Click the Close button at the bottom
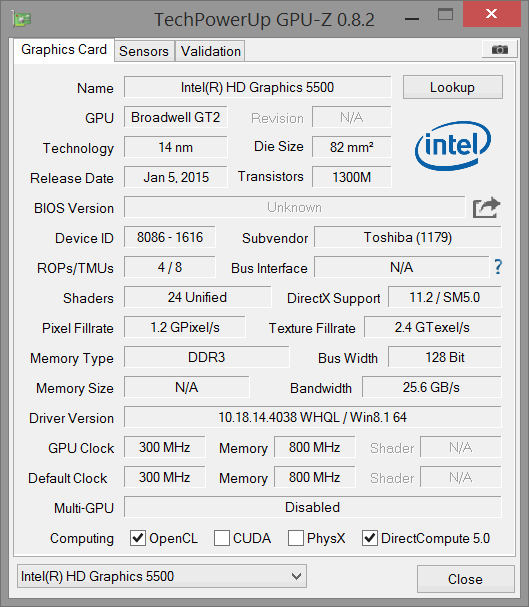This screenshot has width=529, height=607. 466,579
